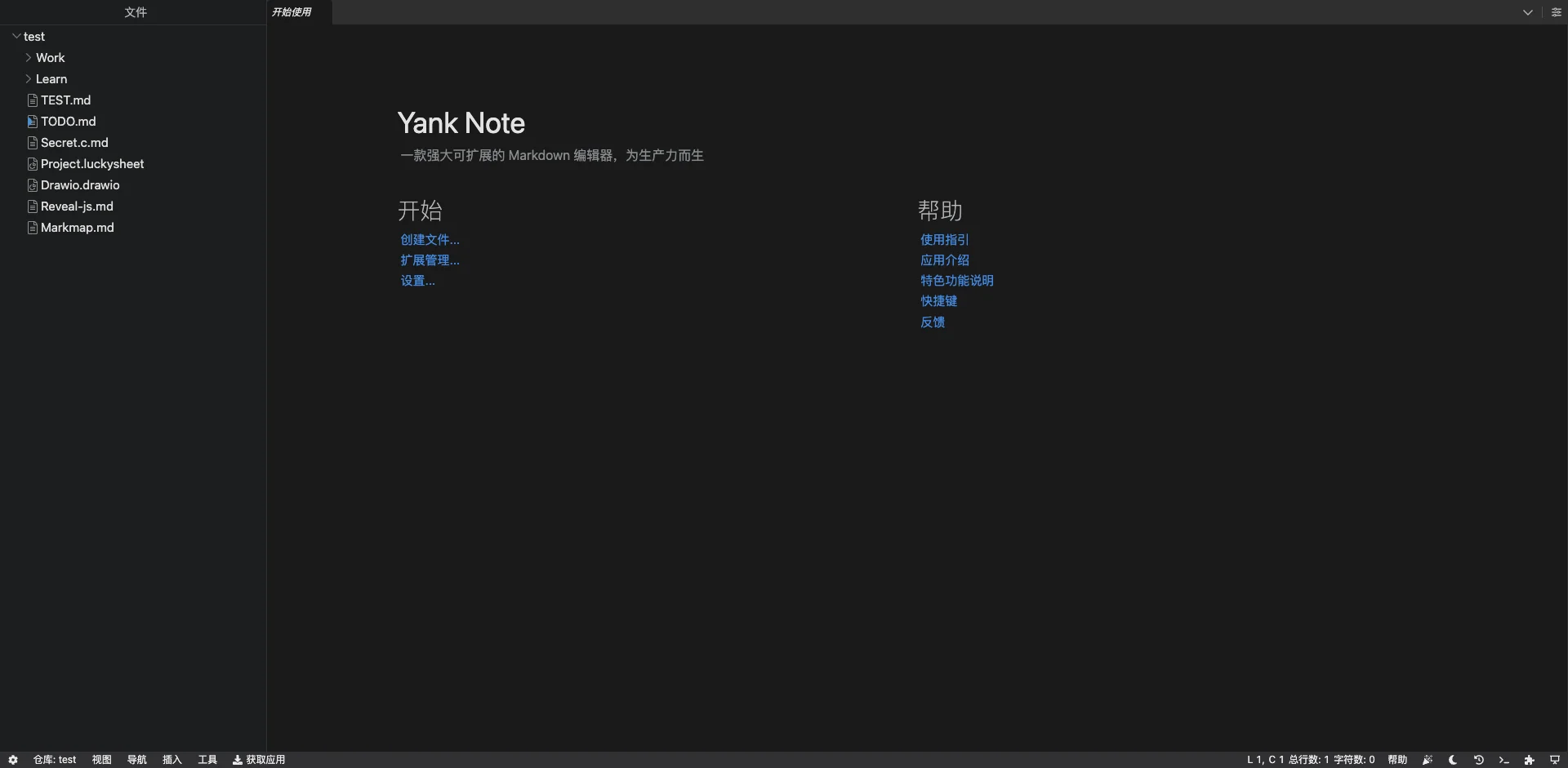Click TEST.md file icon
This screenshot has width=1568, height=768.
pyautogui.click(x=33, y=100)
